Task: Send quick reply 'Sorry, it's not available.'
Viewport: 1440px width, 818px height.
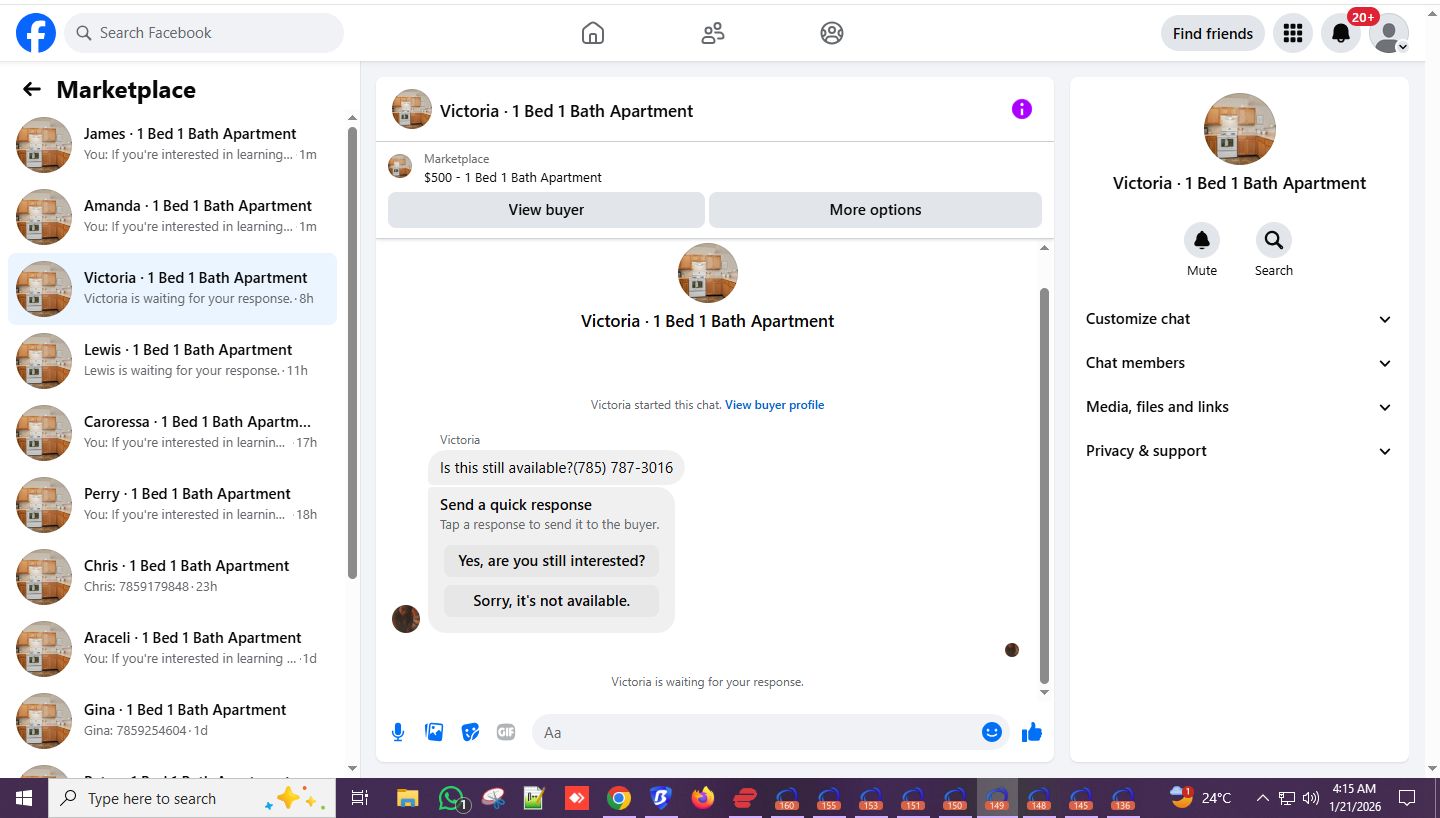Action: click(551, 601)
